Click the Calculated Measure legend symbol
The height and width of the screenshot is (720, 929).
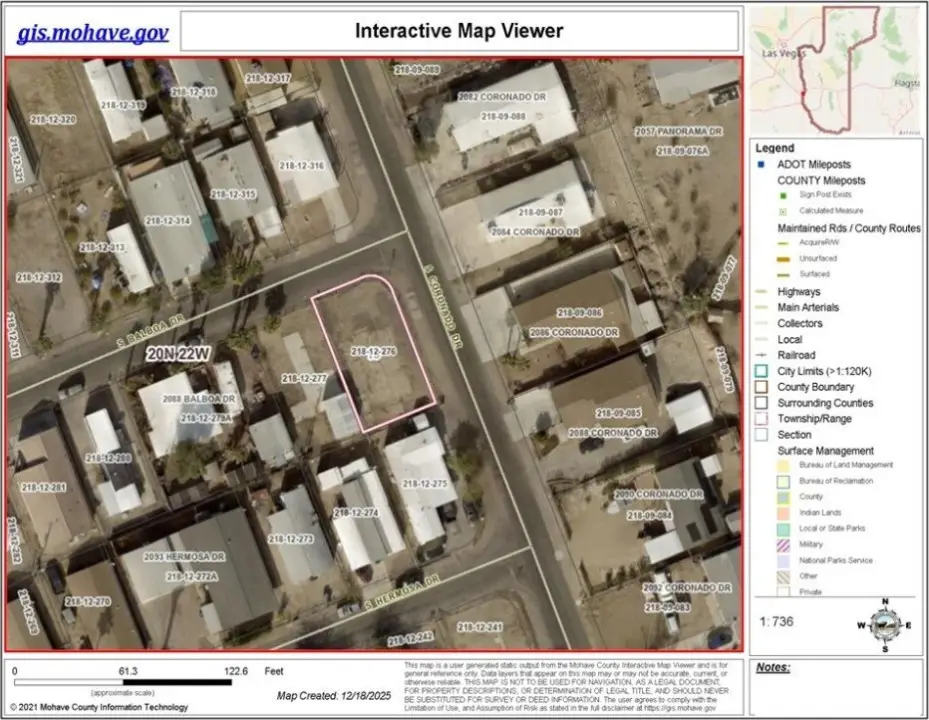click(783, 211)
